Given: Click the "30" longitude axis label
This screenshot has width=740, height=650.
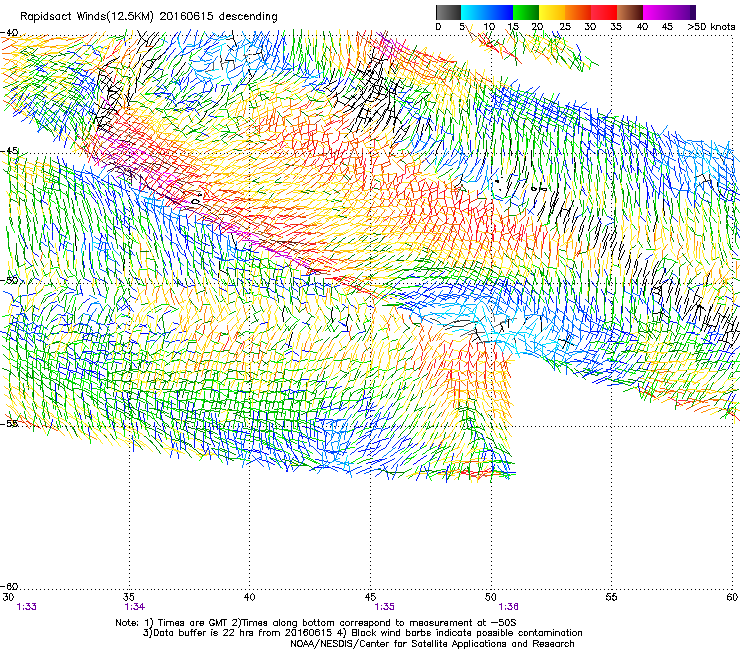Looking at the screenshot, I should coord(8,597).
